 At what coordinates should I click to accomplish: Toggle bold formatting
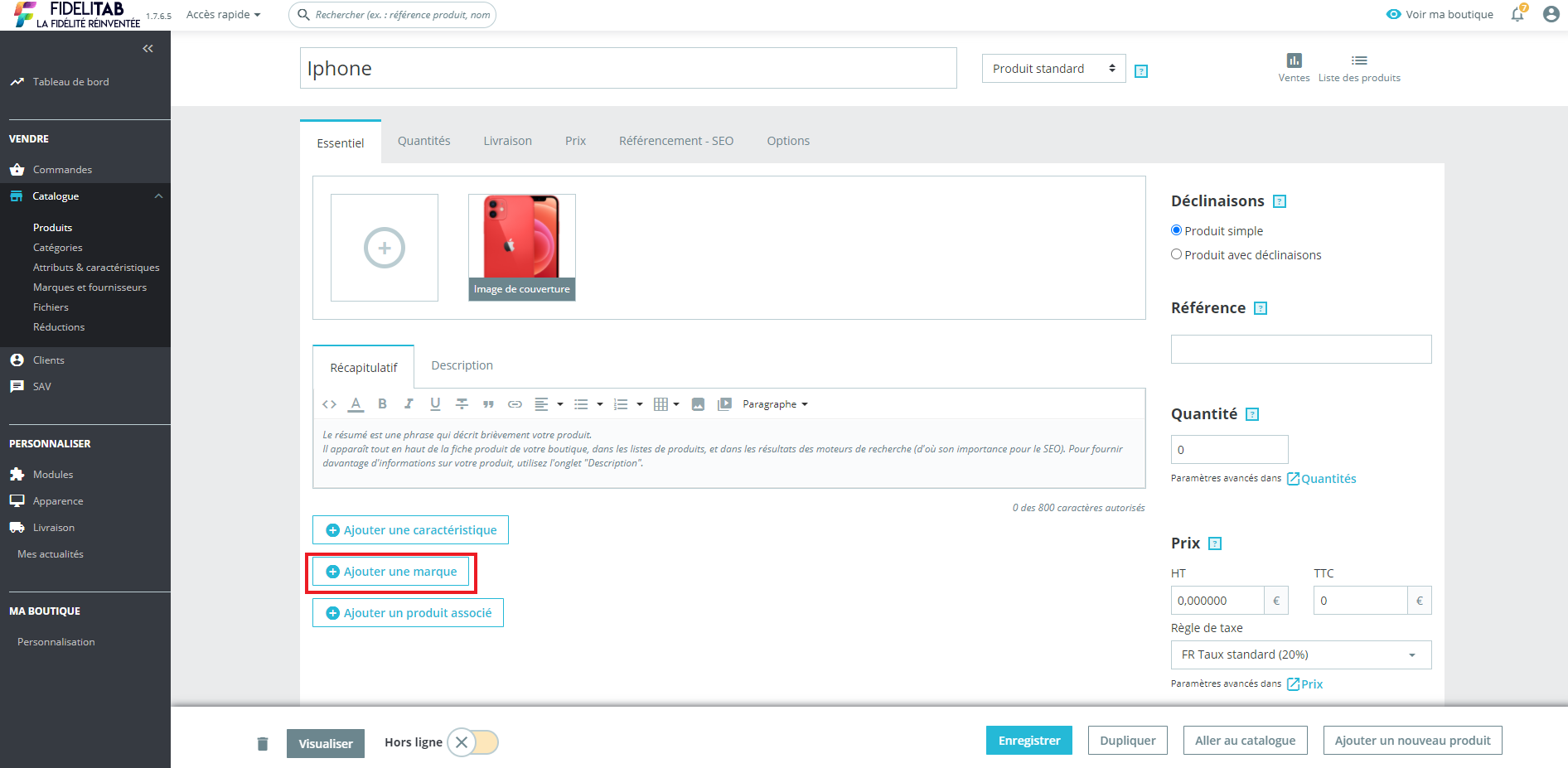click(x=382, y=404)
